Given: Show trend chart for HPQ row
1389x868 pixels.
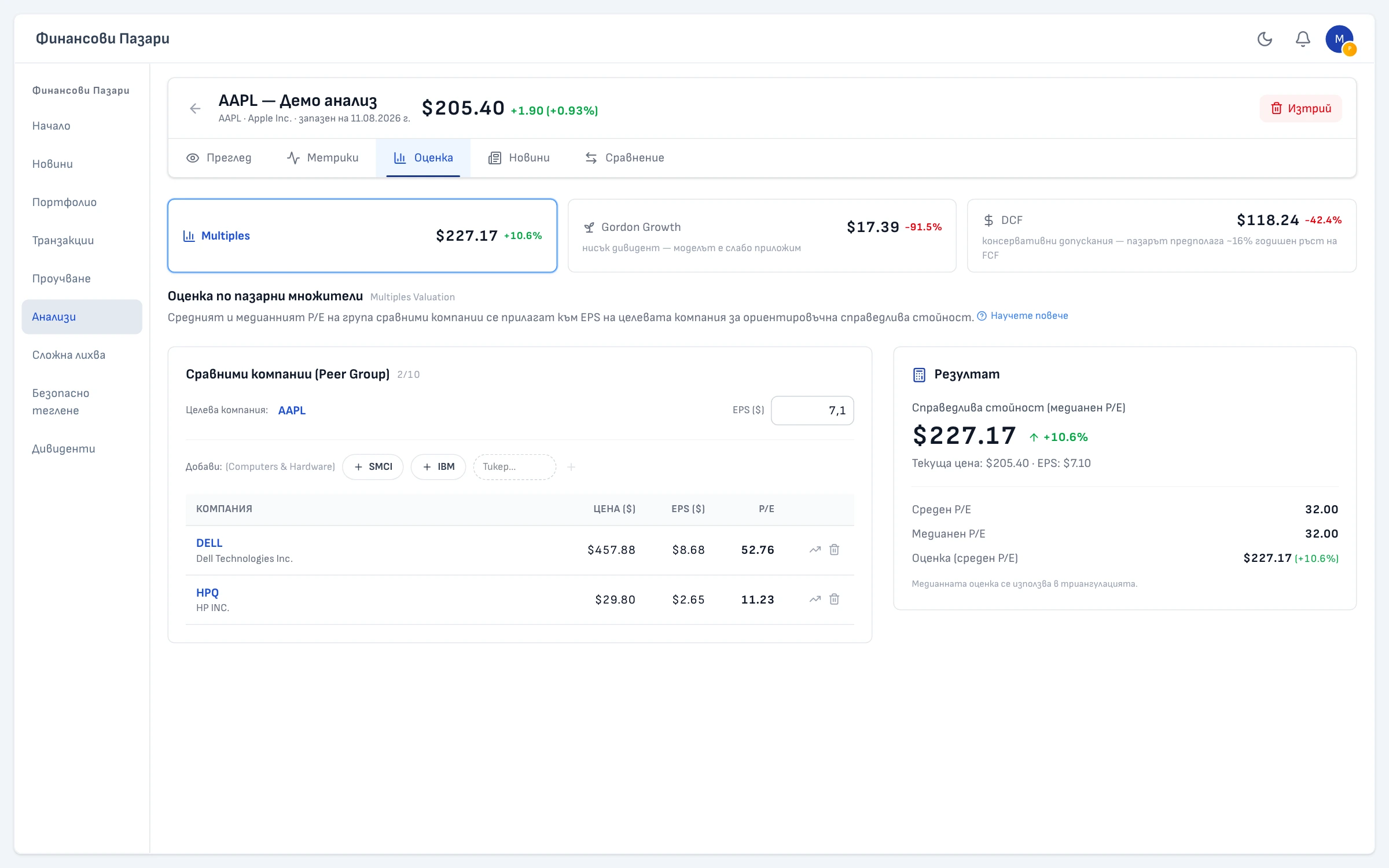Looking at the screenshot, I should 815,599.
